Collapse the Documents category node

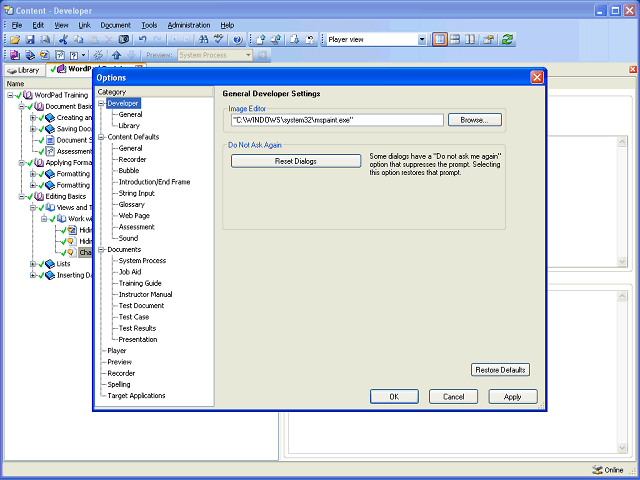(101, 249)
